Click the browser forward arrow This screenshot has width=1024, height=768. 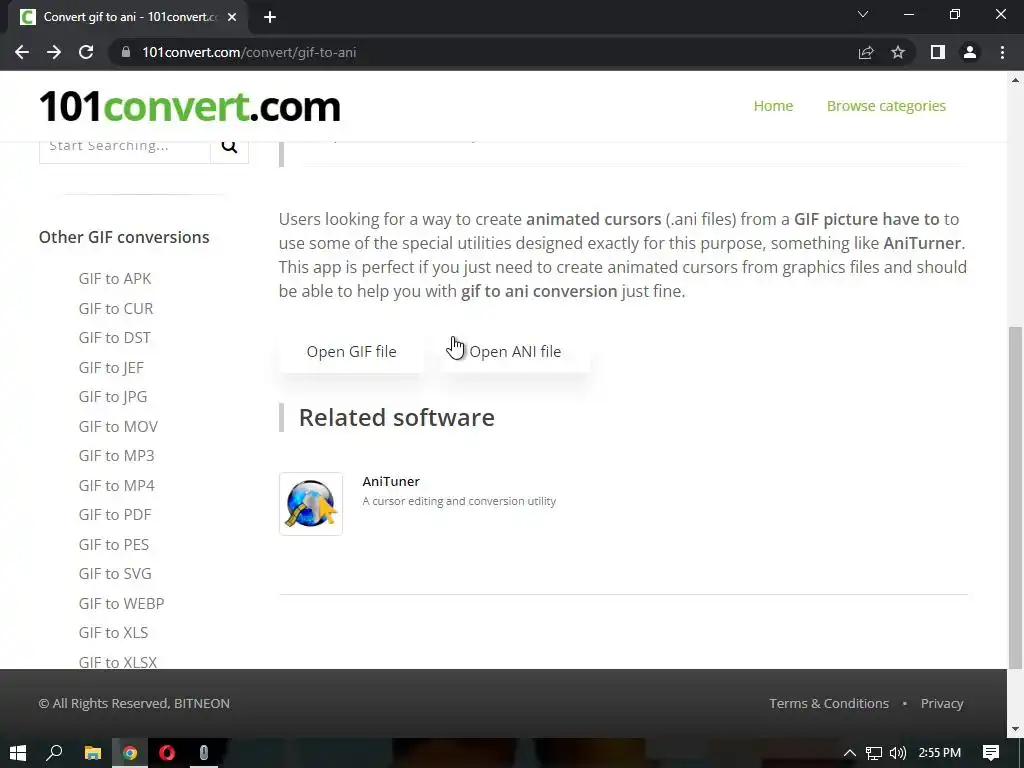coord(54,52)
